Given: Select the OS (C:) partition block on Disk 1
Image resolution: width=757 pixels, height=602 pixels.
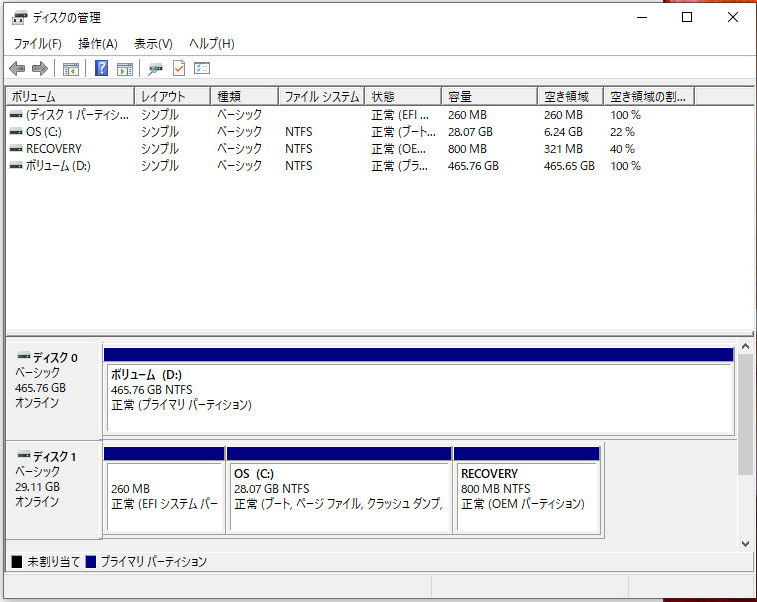Looking at the screenshot, I should click(339, 490).
